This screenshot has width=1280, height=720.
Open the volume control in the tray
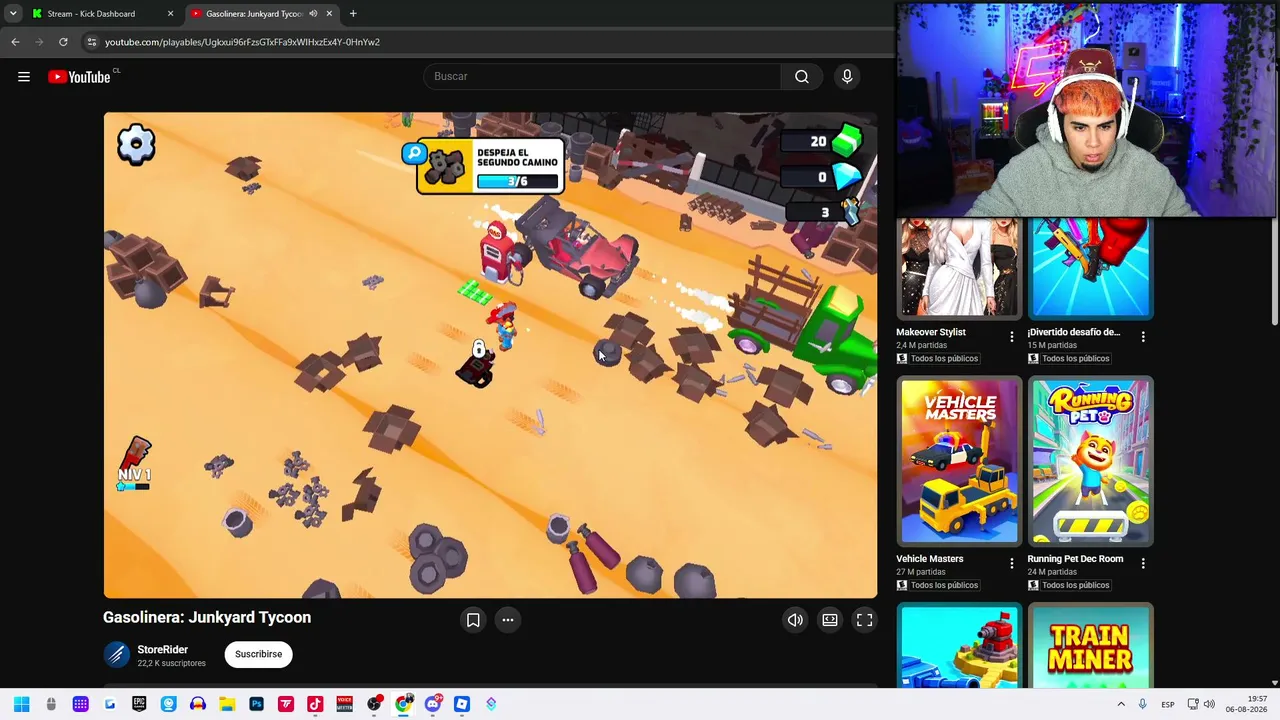click(1209, 704)
